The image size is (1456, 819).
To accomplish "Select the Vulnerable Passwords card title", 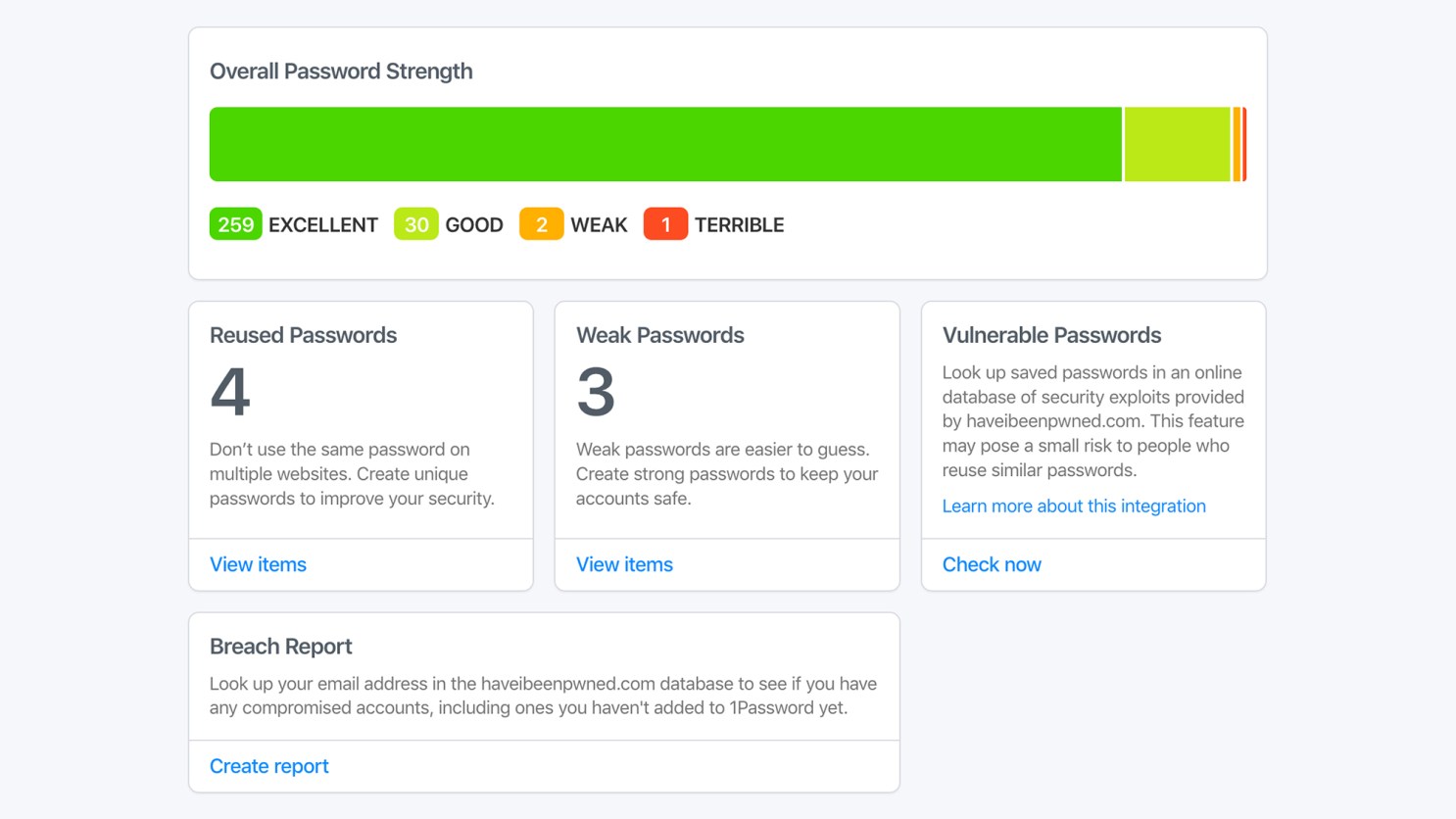I will [1051, 335].
